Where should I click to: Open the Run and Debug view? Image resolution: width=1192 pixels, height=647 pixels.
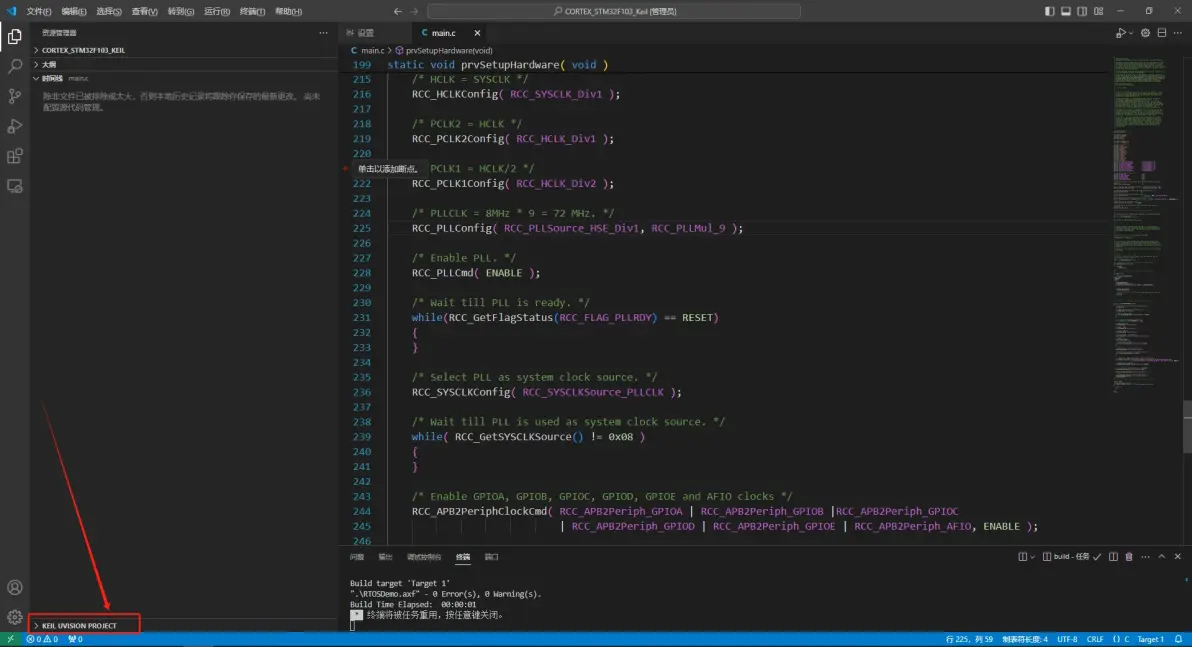[x=15, y=127]
